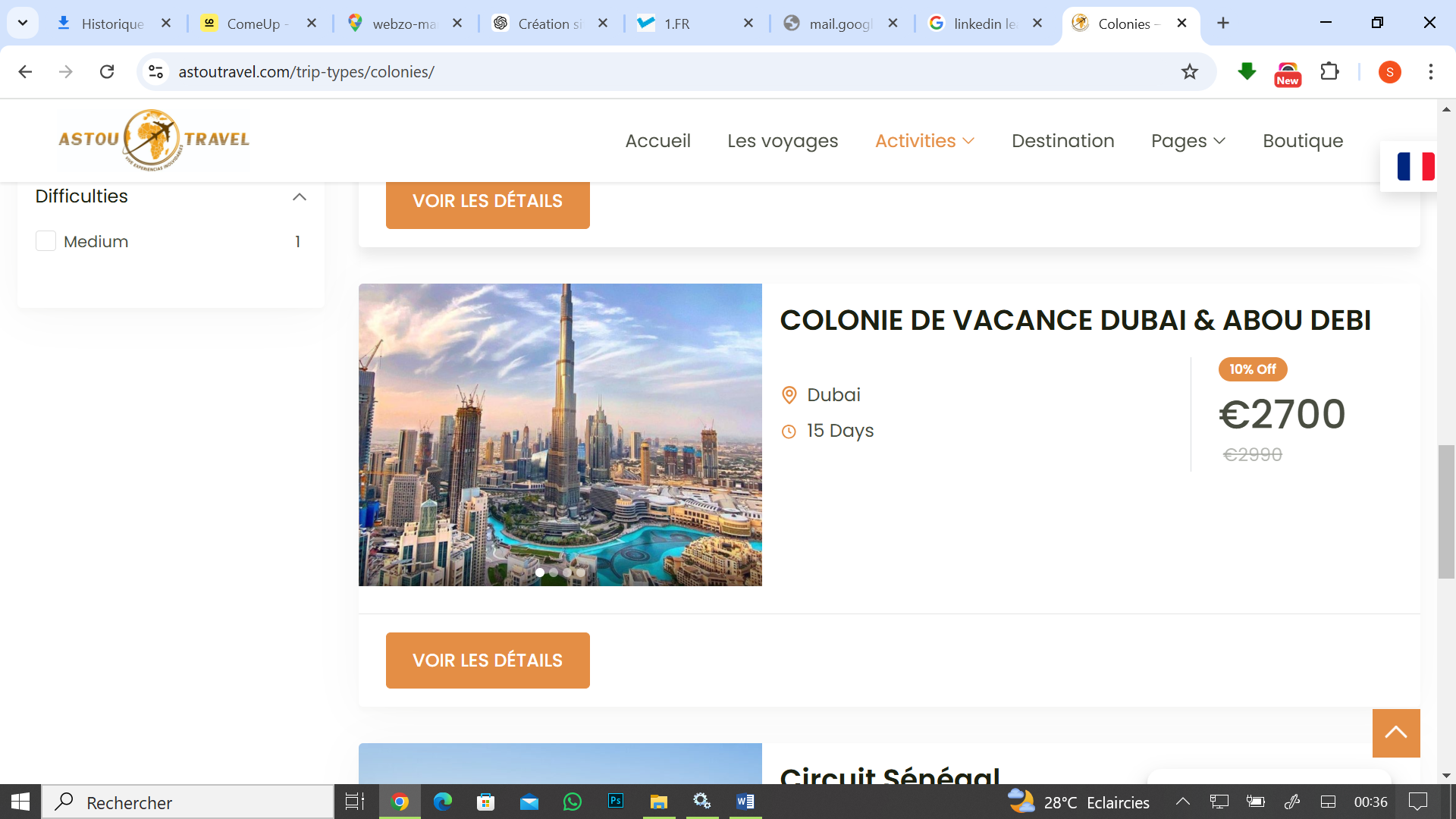This screenshot has height=819, width=1456.
Task: Check the Medium difficulty checkbox
Action: 45,241
